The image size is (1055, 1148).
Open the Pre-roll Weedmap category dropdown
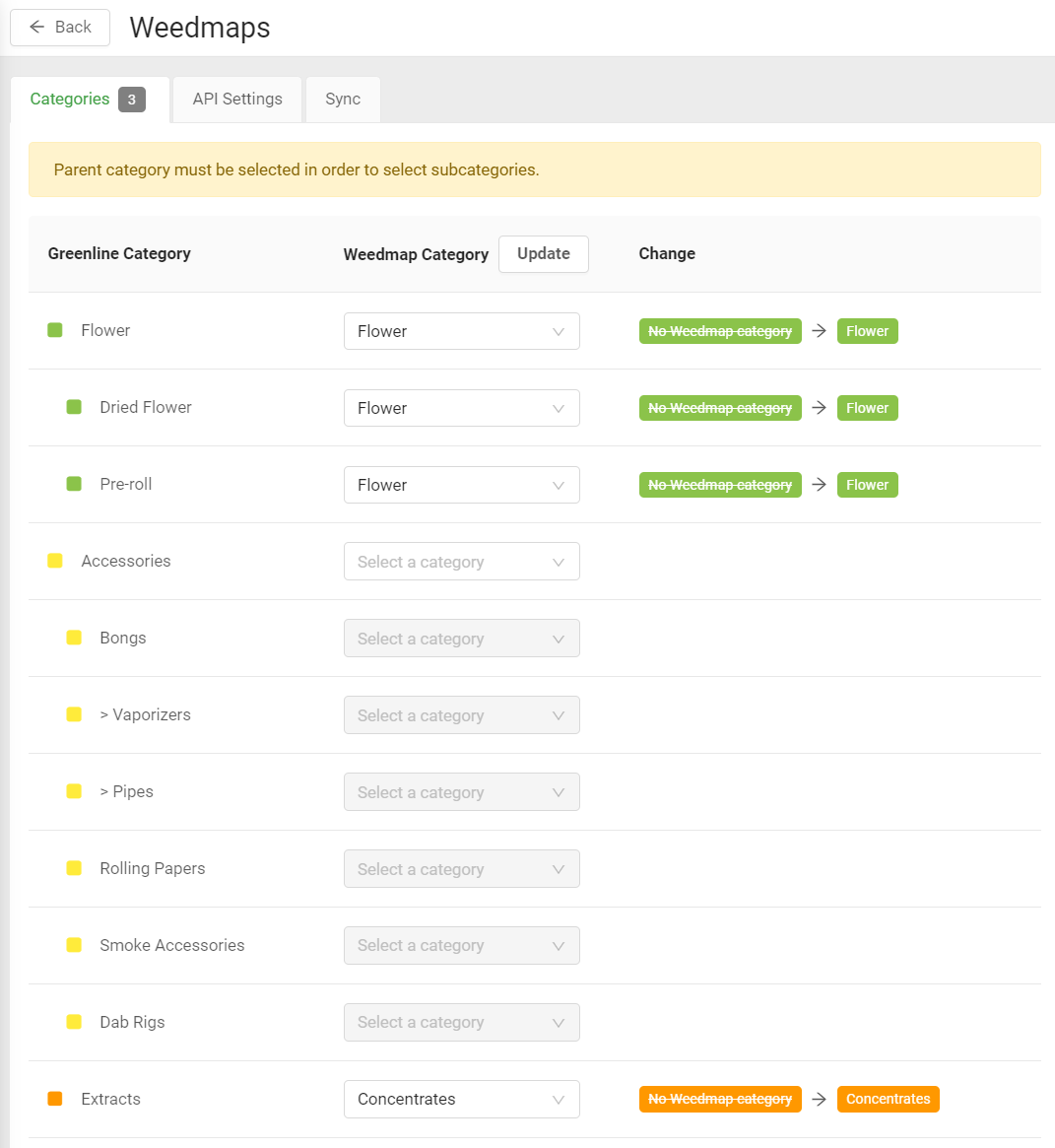pos(461,485)
